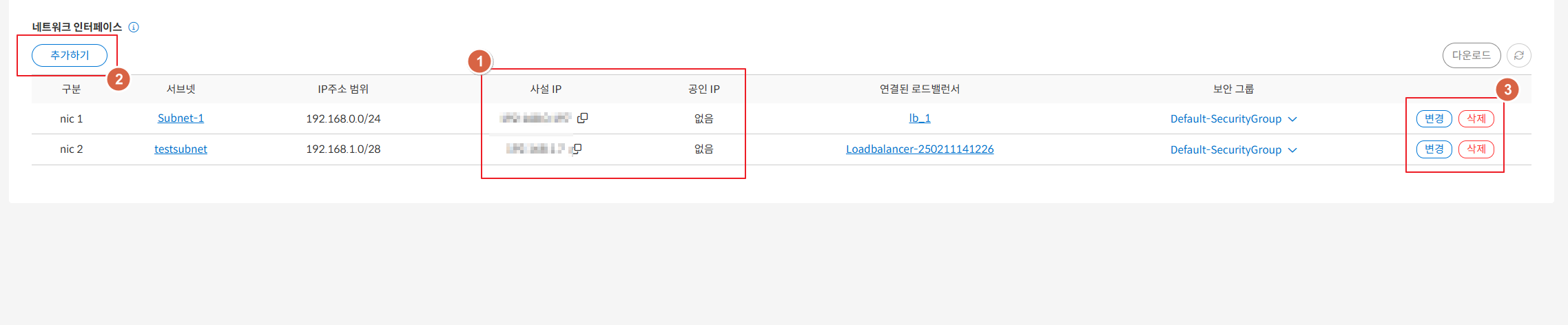Image resolution: width=1568 pixels, height=325 pixels.
Task: Click the 서브넷 column header
Action: click(x=180, y=90)
